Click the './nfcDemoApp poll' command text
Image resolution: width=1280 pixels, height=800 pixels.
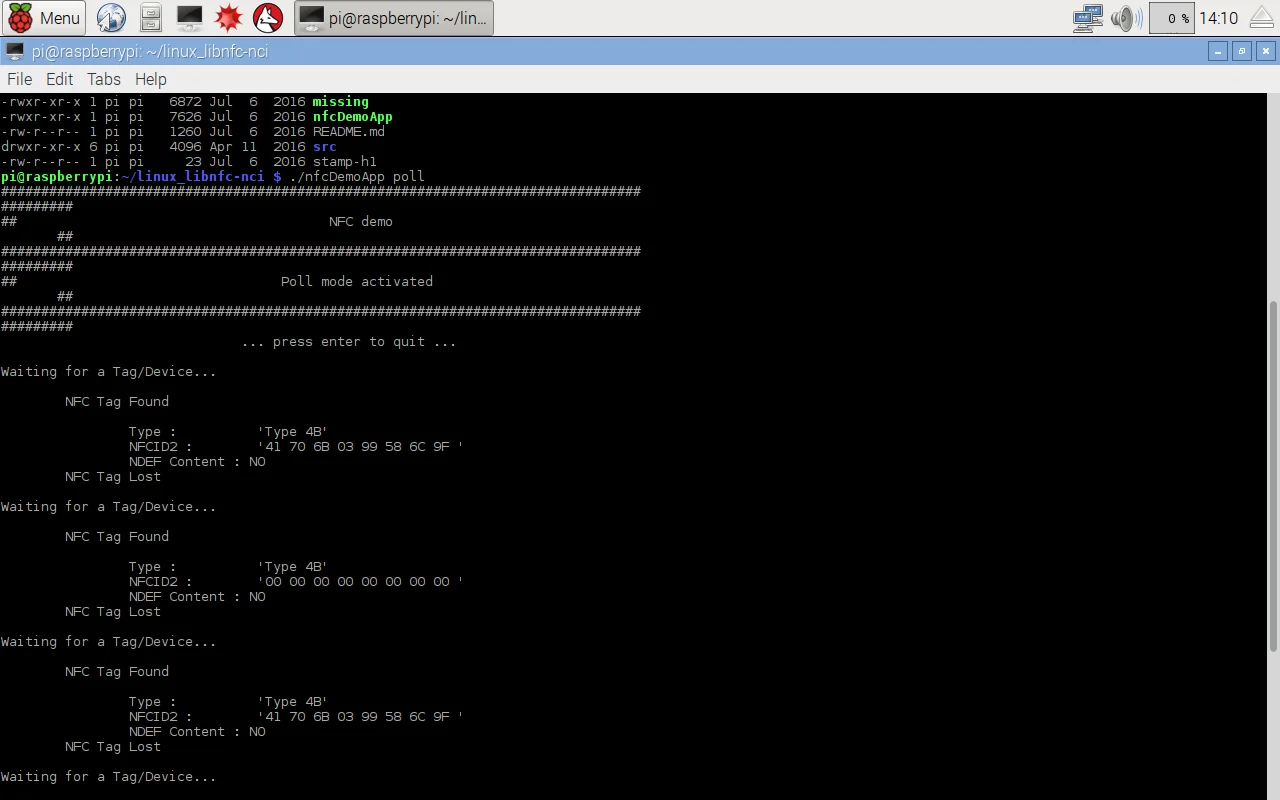point(356,176)
